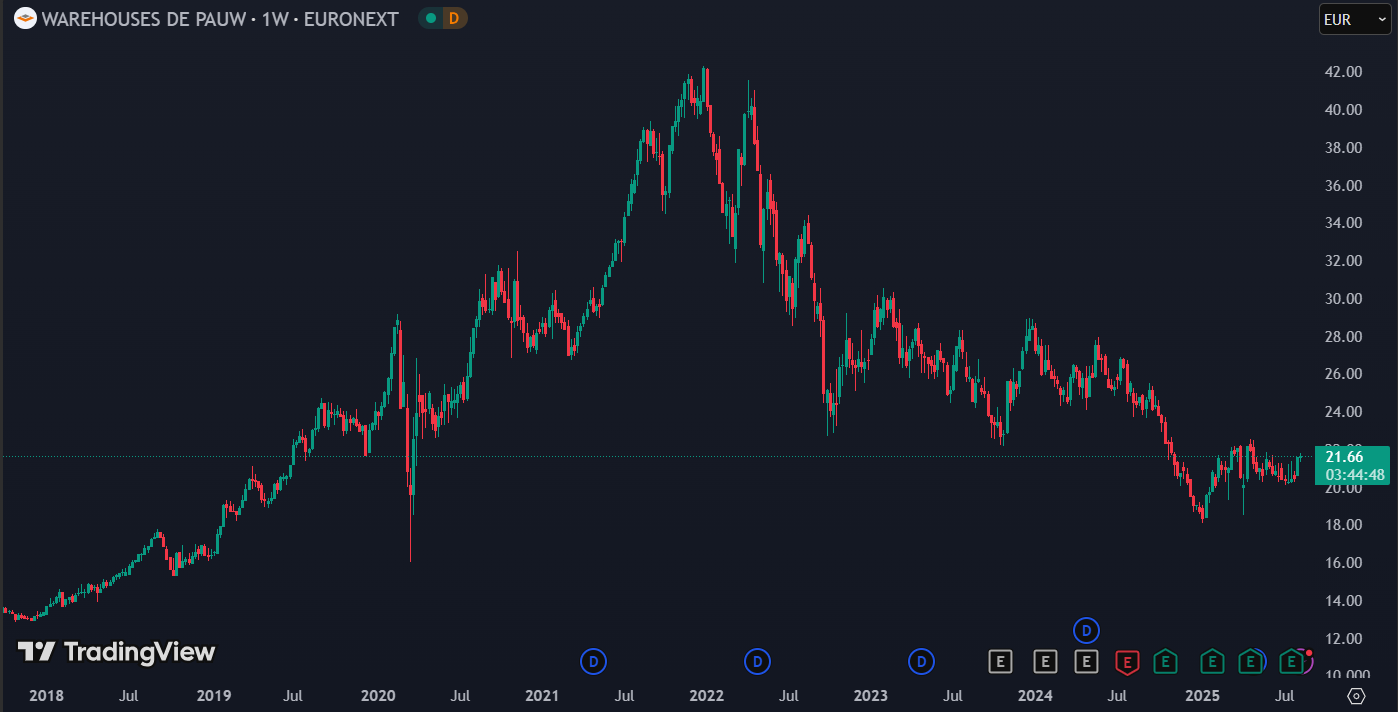This screenshot has width=1398, height=712.
Task: Open the EUR currency dropdown
Action: click(1355, 19)
